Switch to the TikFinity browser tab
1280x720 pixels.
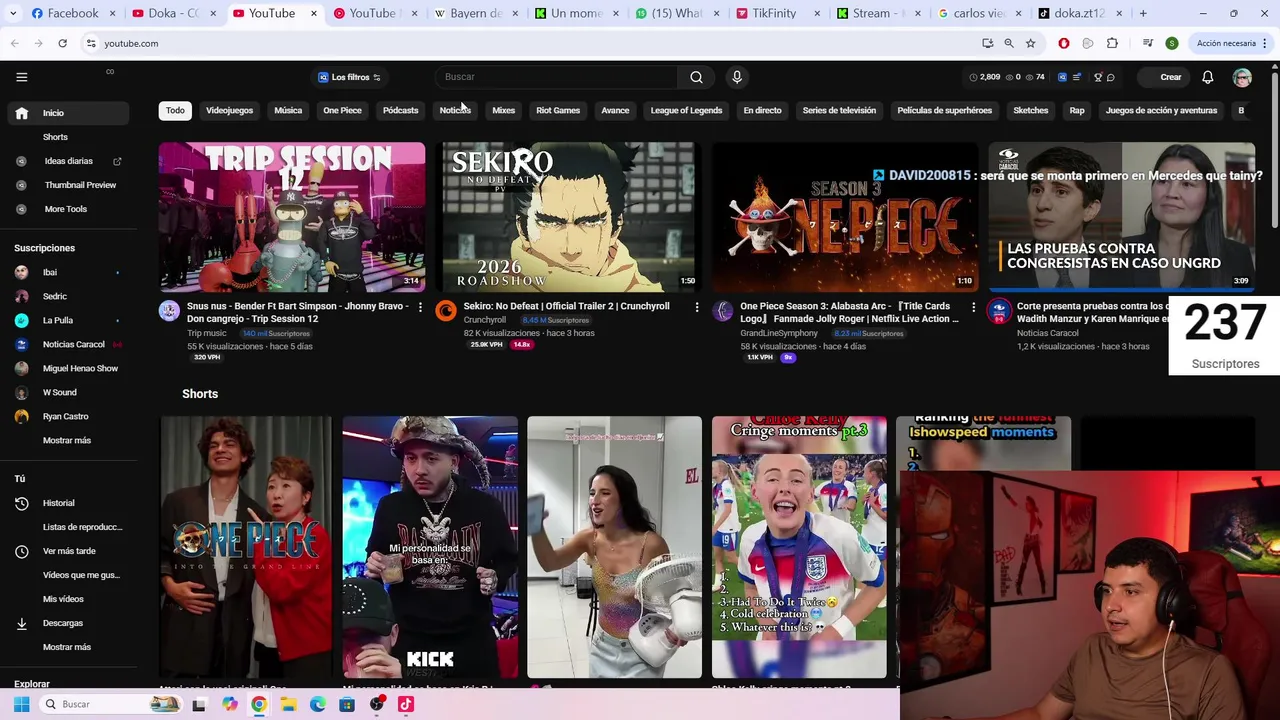click(776, 13)
